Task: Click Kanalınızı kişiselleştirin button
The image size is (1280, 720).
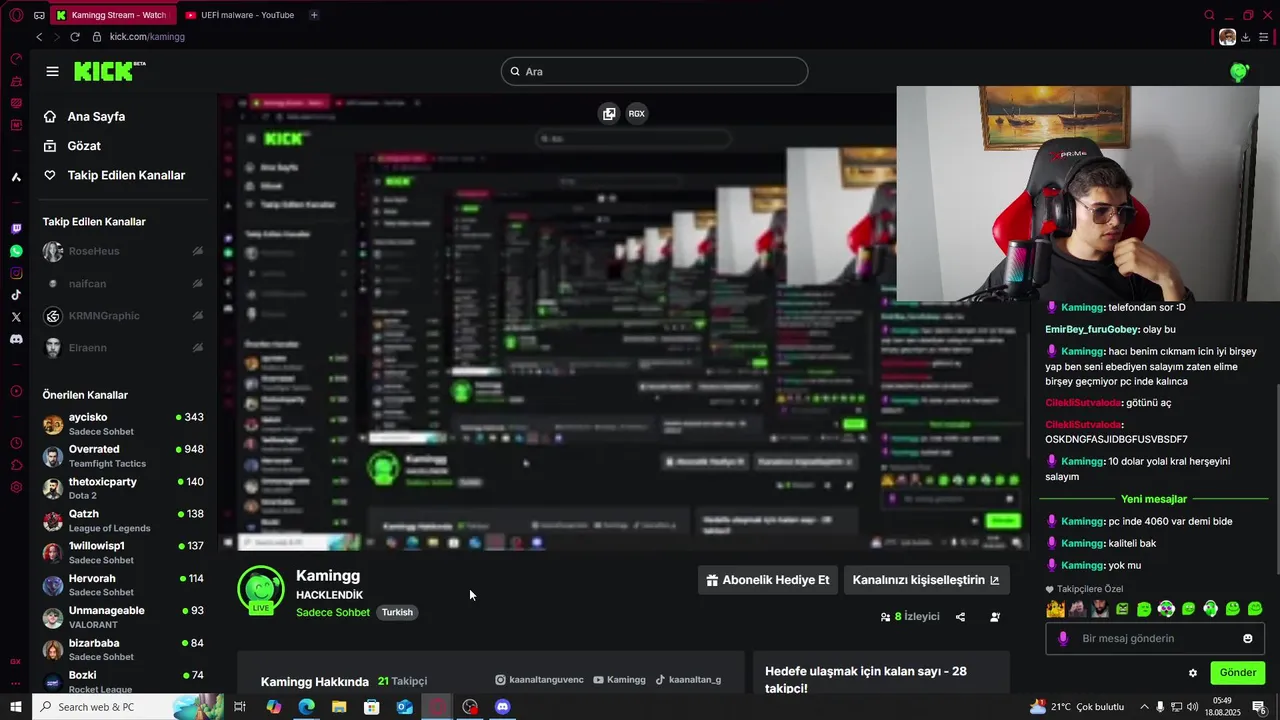Action: (x=926, y=580)
